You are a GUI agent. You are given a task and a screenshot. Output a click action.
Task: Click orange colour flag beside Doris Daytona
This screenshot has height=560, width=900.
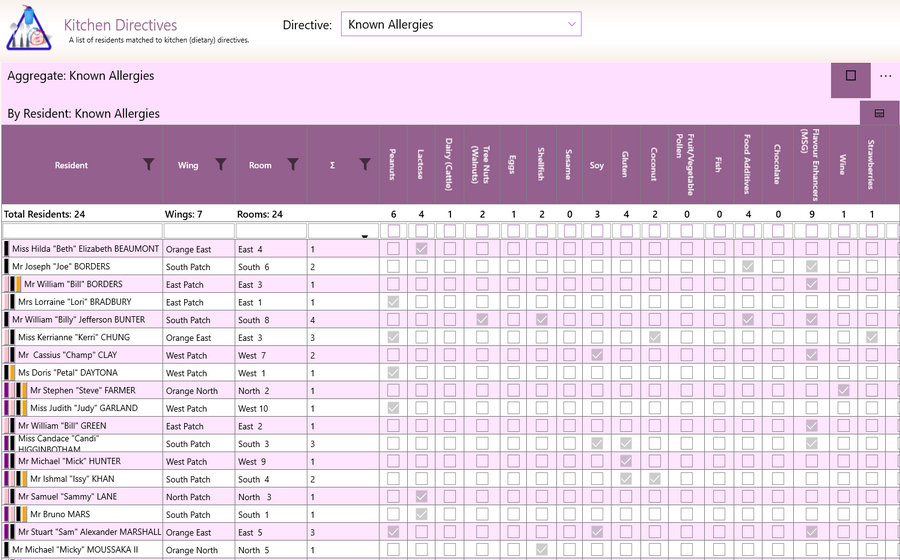click(13, 373)
